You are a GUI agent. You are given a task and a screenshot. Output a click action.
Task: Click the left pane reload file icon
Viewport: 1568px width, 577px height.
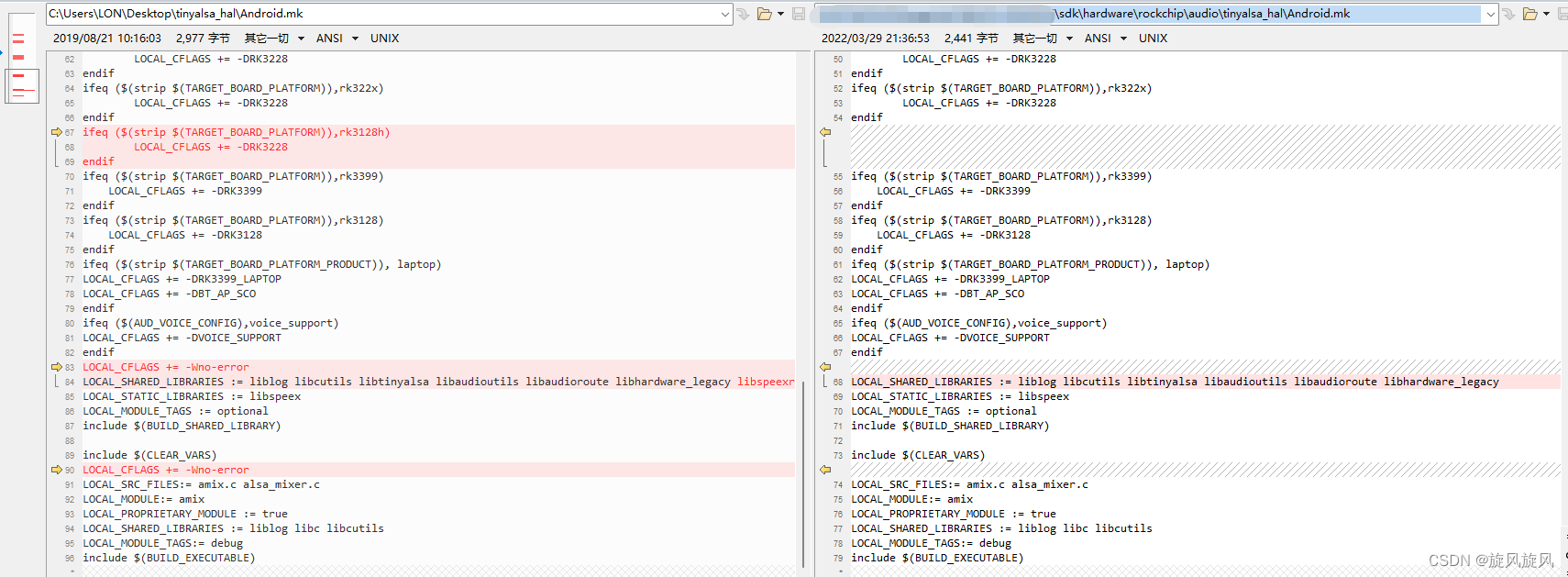click(743, 14)
